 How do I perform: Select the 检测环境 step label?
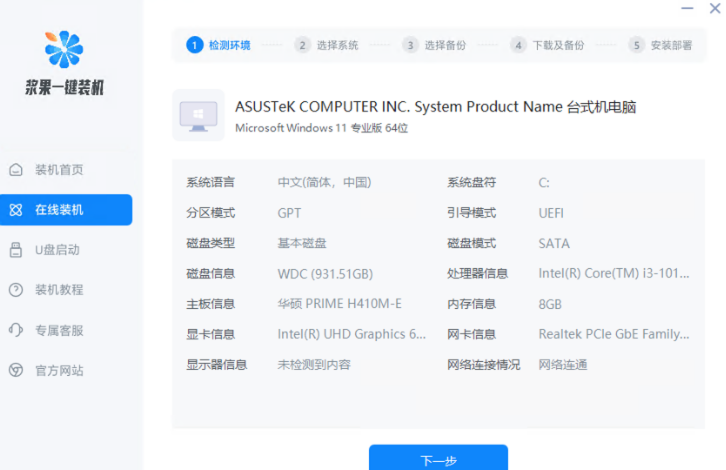[230, 45]
